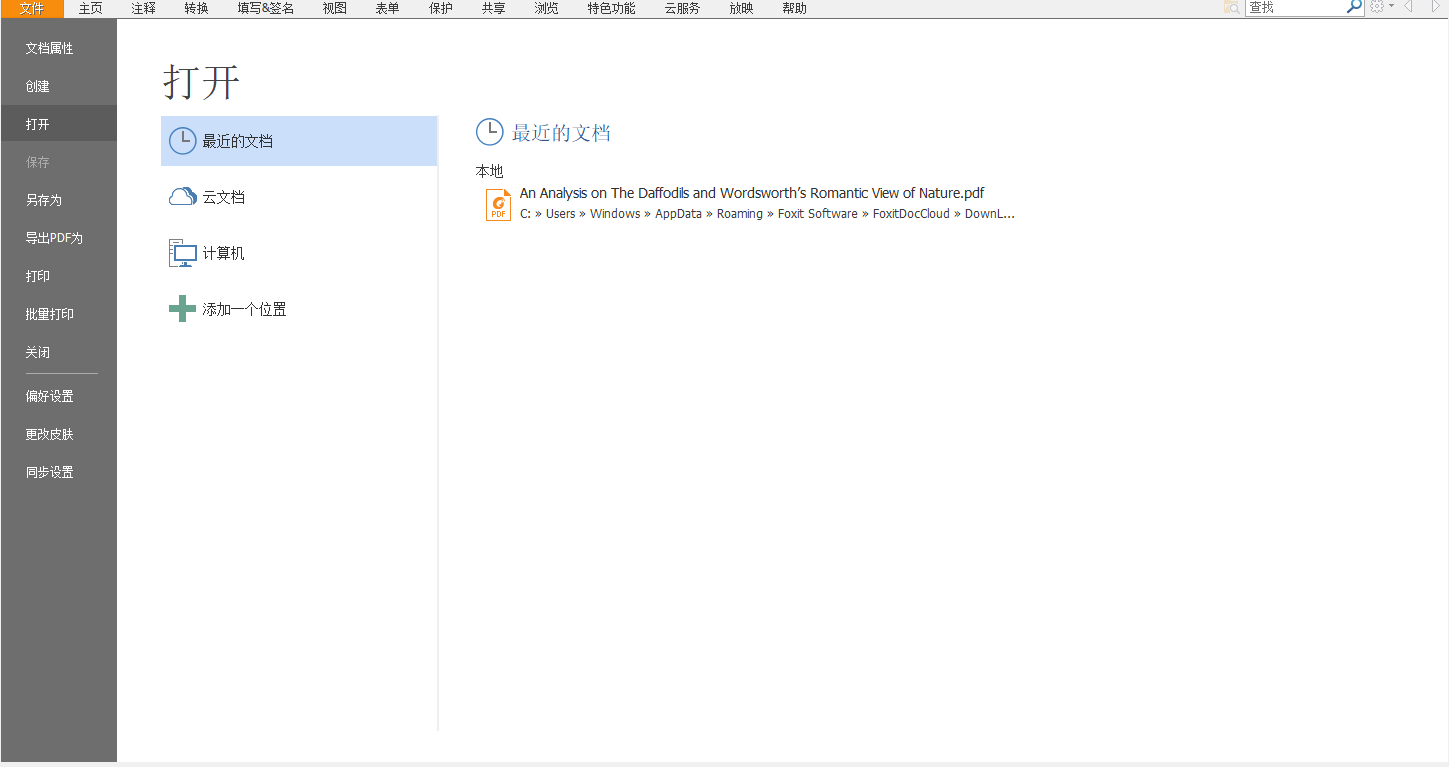Open the 特色功能 ribbon tab
The image size is (1449, 767).
(x=611, y=8)
